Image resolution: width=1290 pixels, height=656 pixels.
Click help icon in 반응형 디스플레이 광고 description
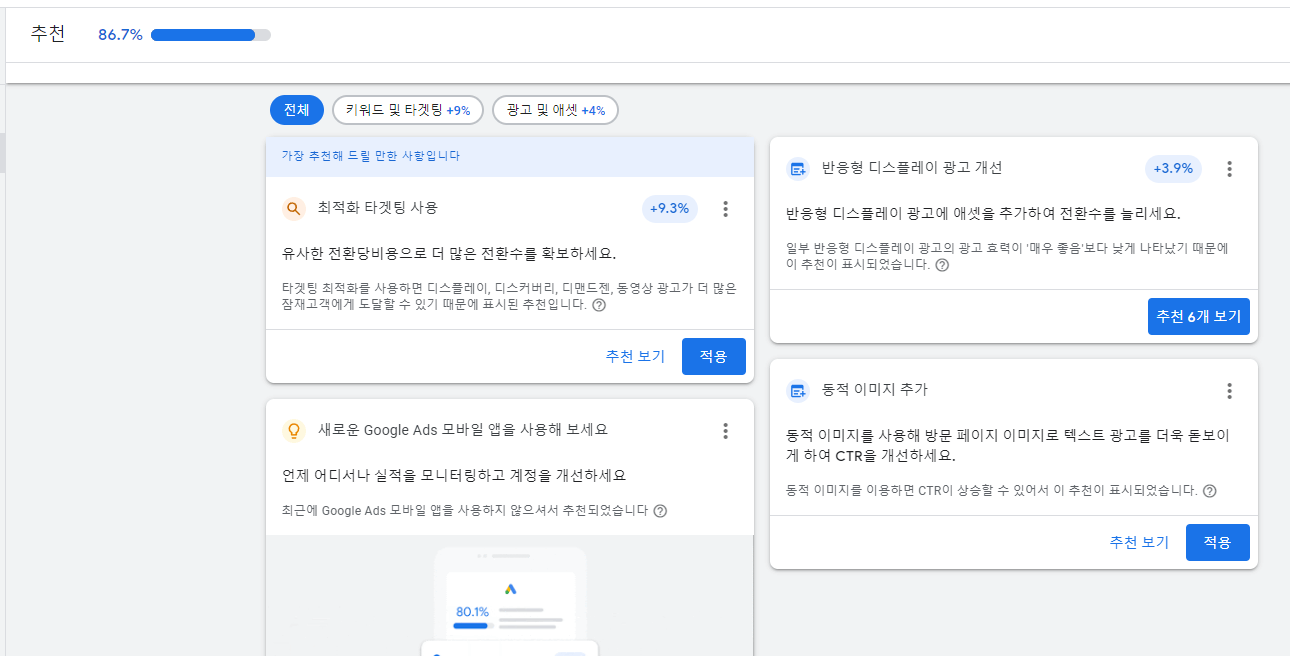coord(941,265)
